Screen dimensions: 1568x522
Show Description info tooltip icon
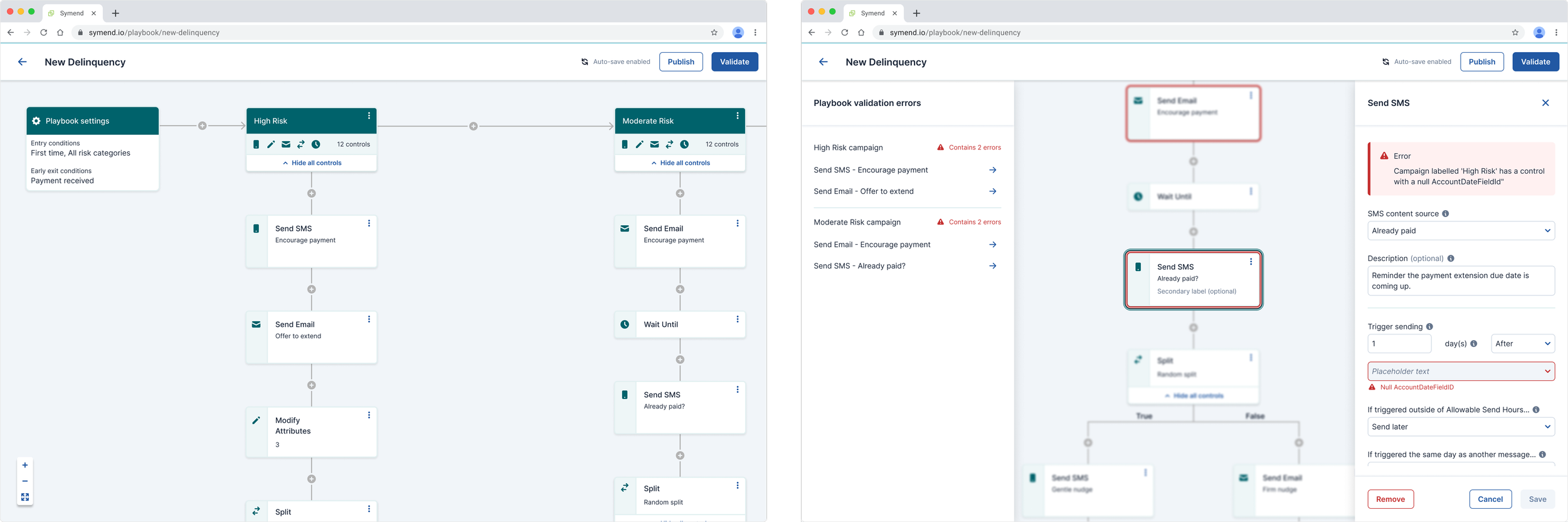(1451, 258)
